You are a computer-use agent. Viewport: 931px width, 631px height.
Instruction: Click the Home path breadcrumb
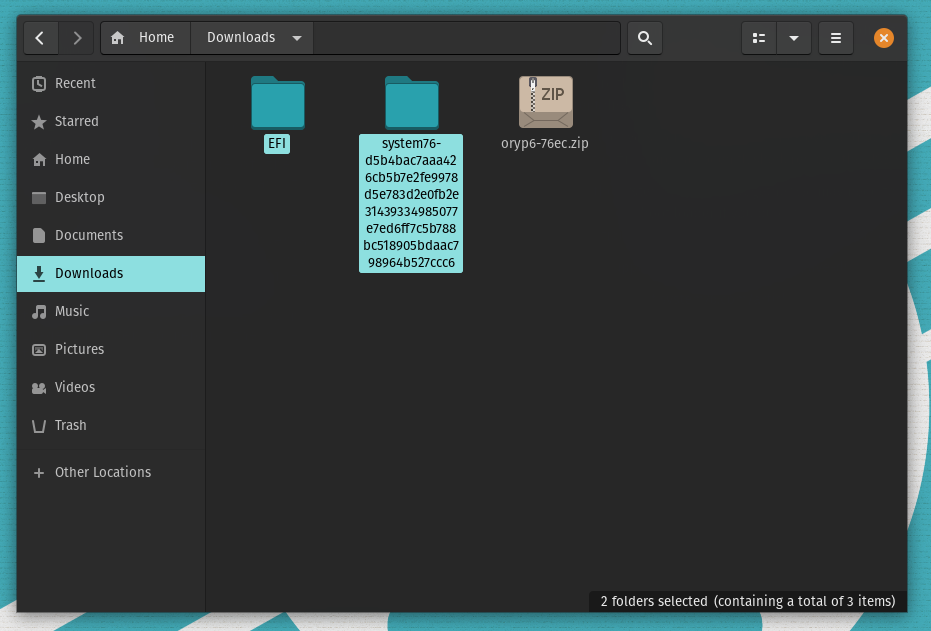(145, 38)
